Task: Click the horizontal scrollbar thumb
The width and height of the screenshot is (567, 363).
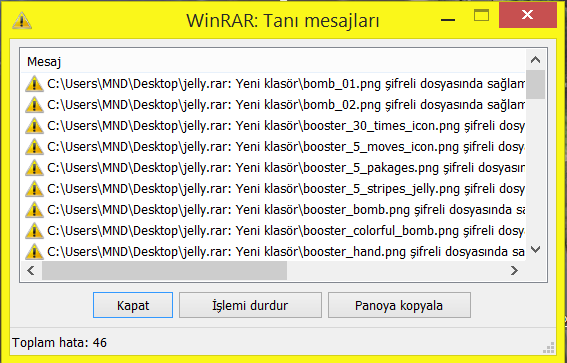Action: pyautogui.click(x=165, y=270)
